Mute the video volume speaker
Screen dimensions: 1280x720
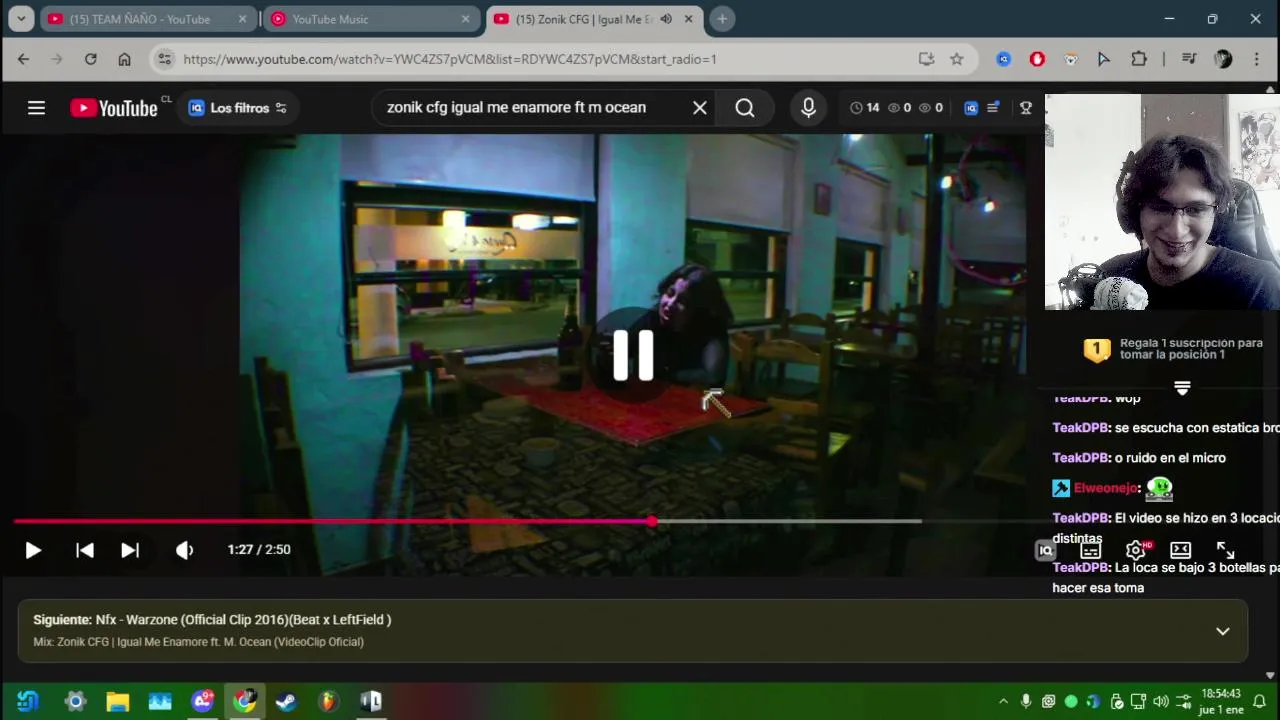click(184, 550)
